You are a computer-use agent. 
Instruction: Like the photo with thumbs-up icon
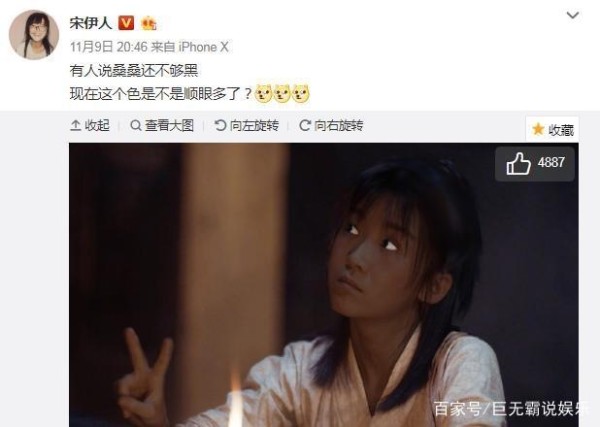[x=518, y=164]
